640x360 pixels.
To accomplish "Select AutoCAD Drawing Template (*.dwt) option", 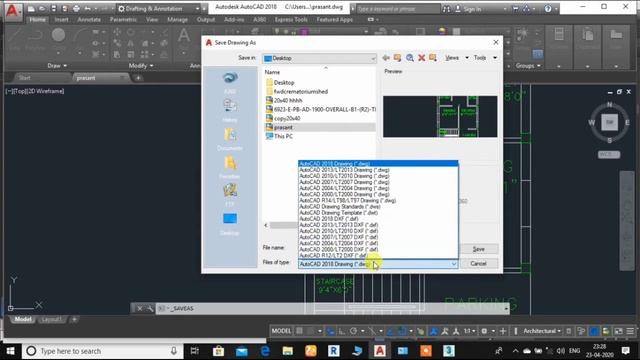I will point(378,213).
